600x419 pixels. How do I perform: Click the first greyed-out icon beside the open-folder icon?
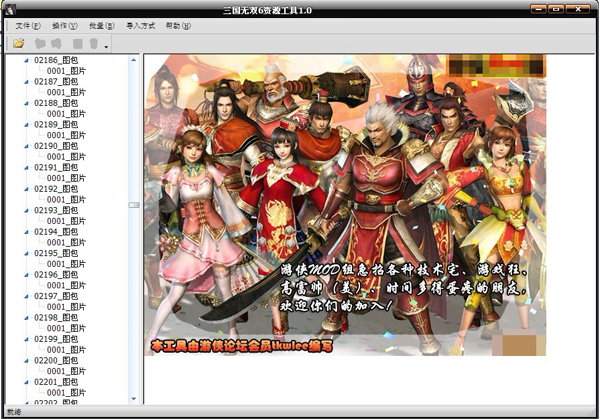click(x=40, y=43)
